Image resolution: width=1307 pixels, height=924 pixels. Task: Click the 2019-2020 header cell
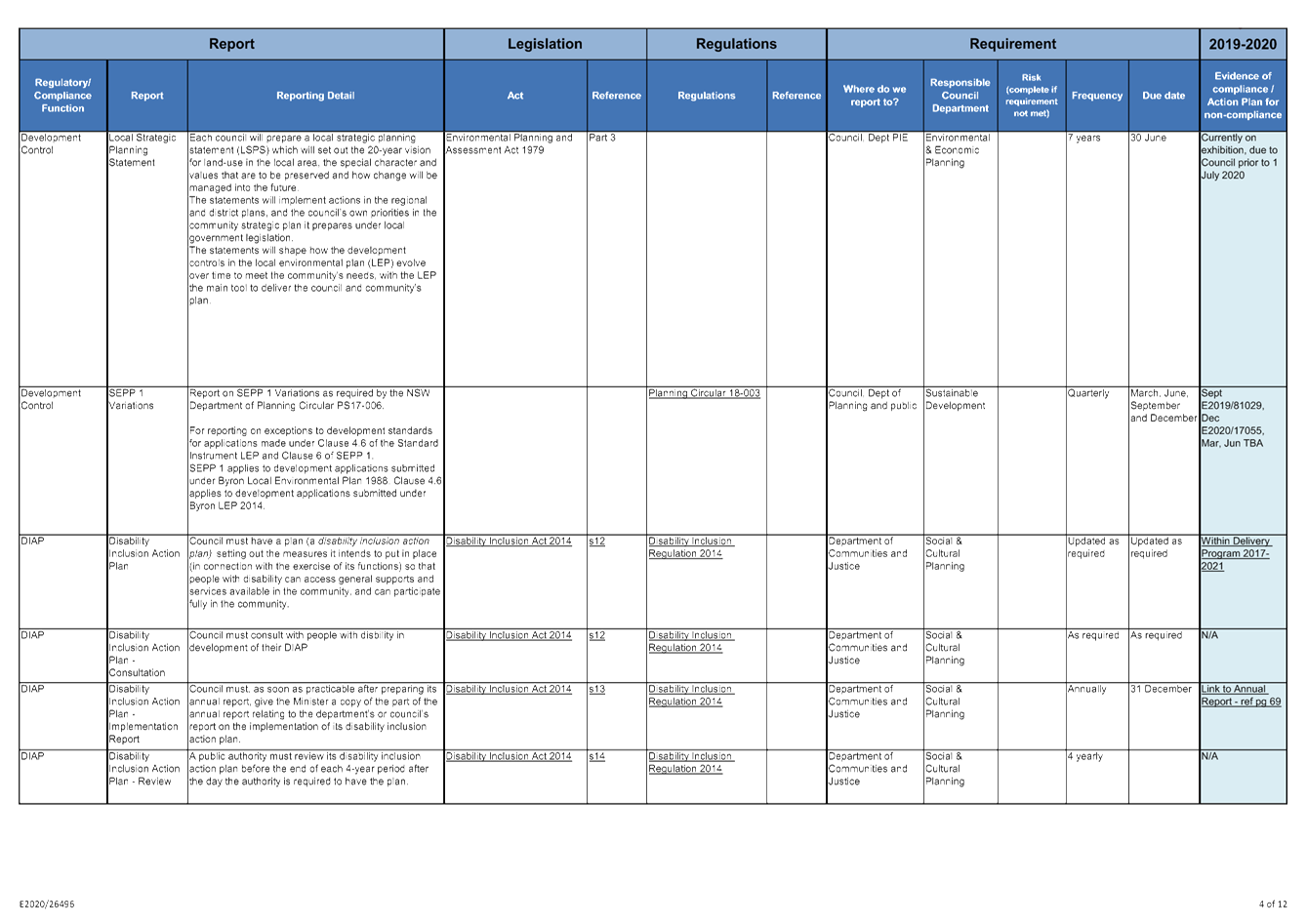click(1243, 44)
